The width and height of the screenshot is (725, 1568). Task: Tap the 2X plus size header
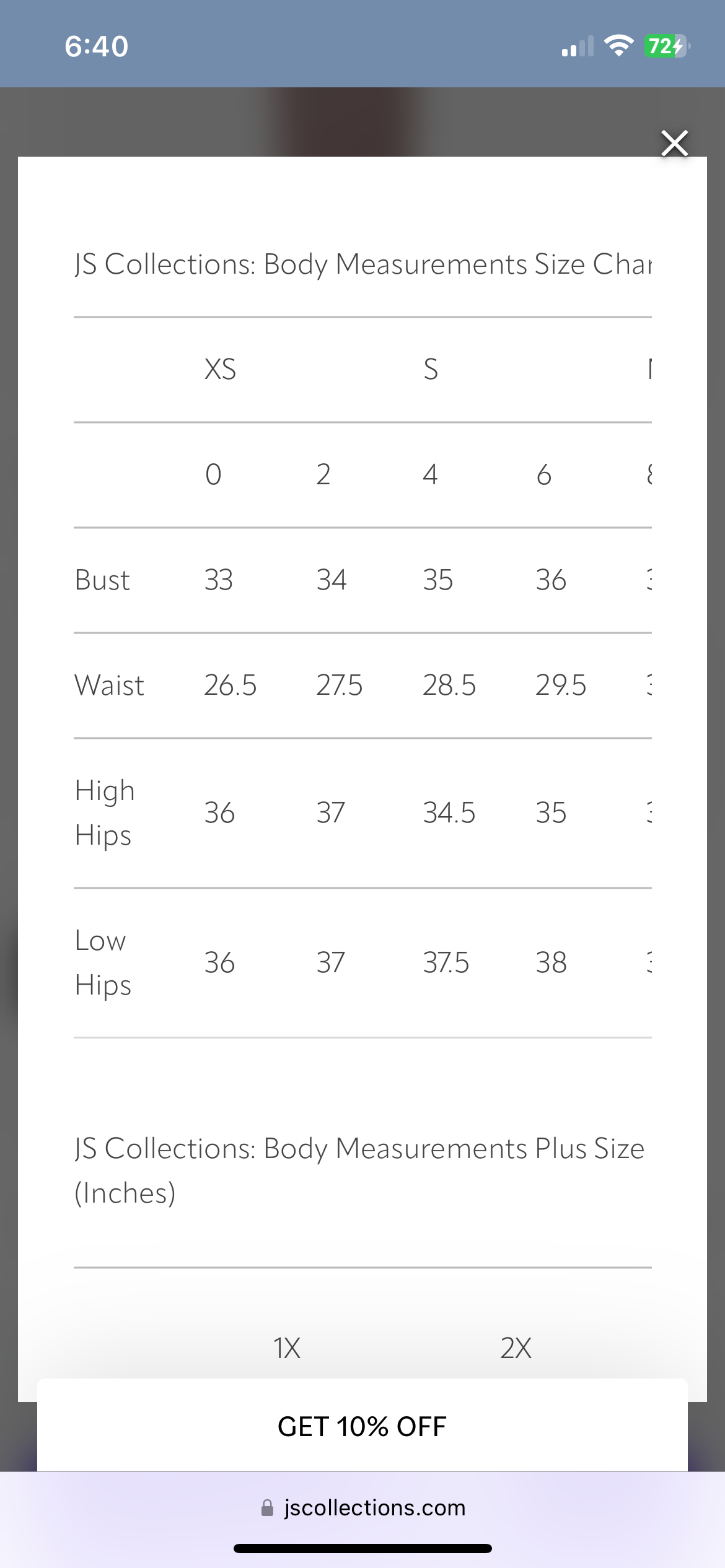tap(516, 1348)
